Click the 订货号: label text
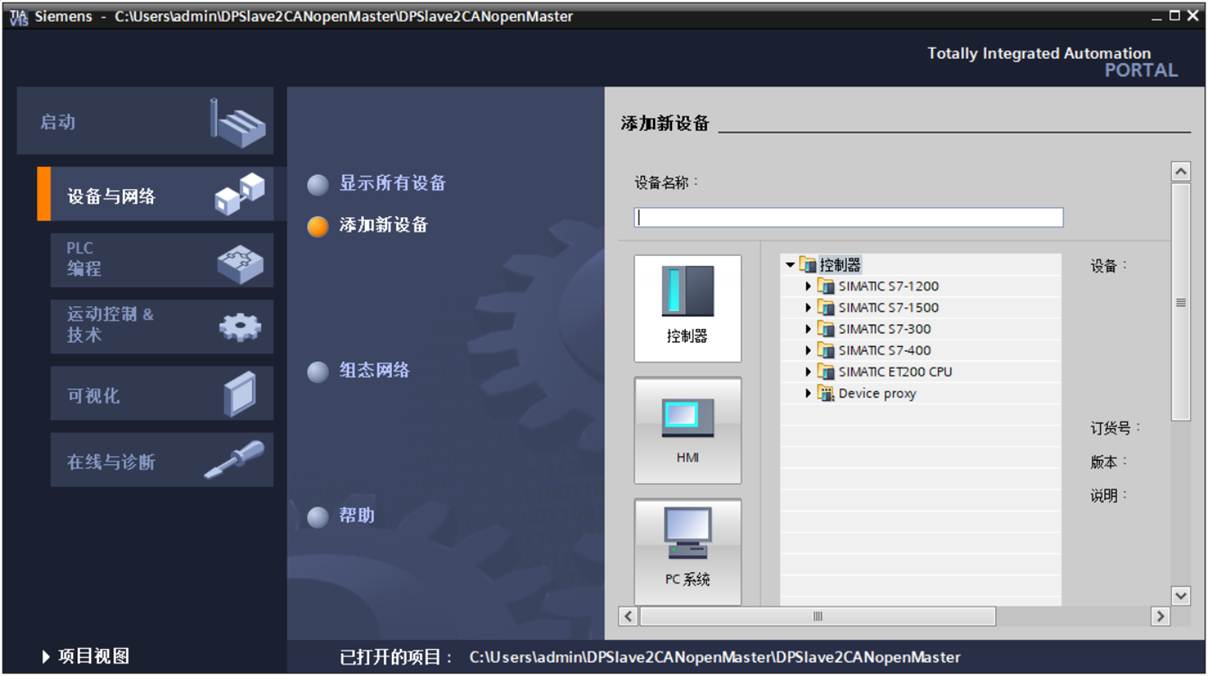 1116,428
